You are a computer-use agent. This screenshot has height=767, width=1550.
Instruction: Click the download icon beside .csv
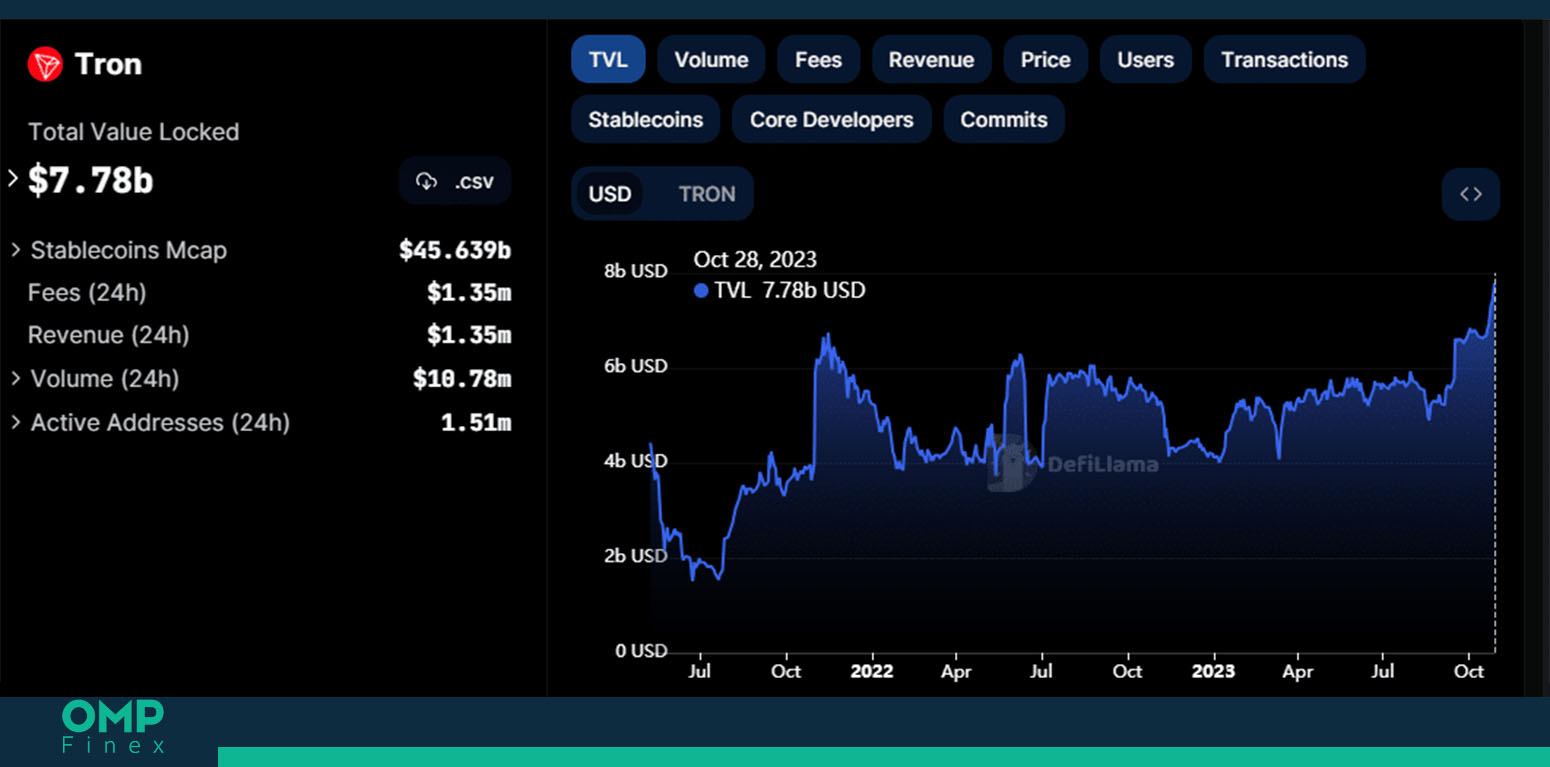(x=427, y=181)
